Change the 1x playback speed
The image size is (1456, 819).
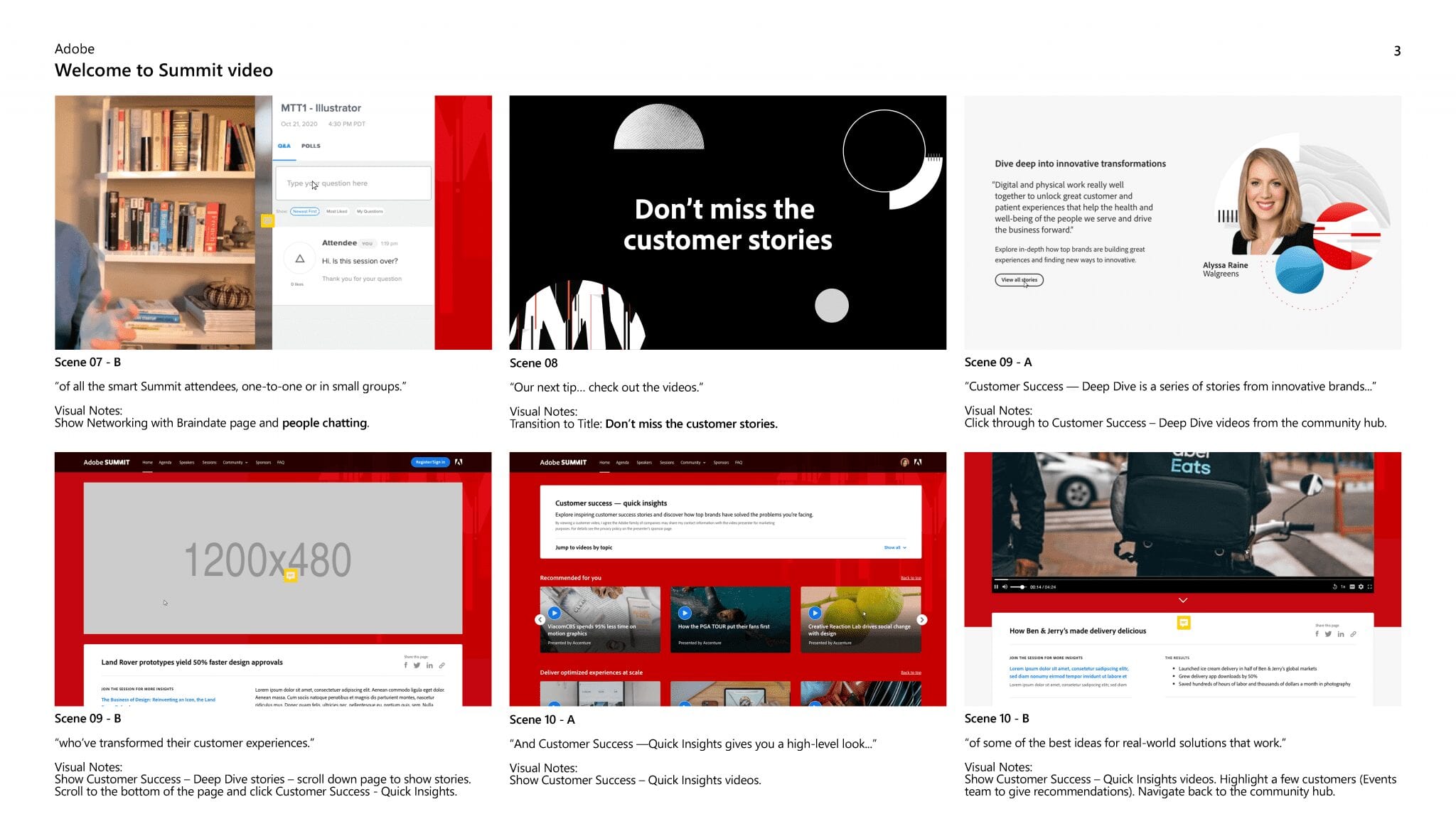(x=1343, y=587)
